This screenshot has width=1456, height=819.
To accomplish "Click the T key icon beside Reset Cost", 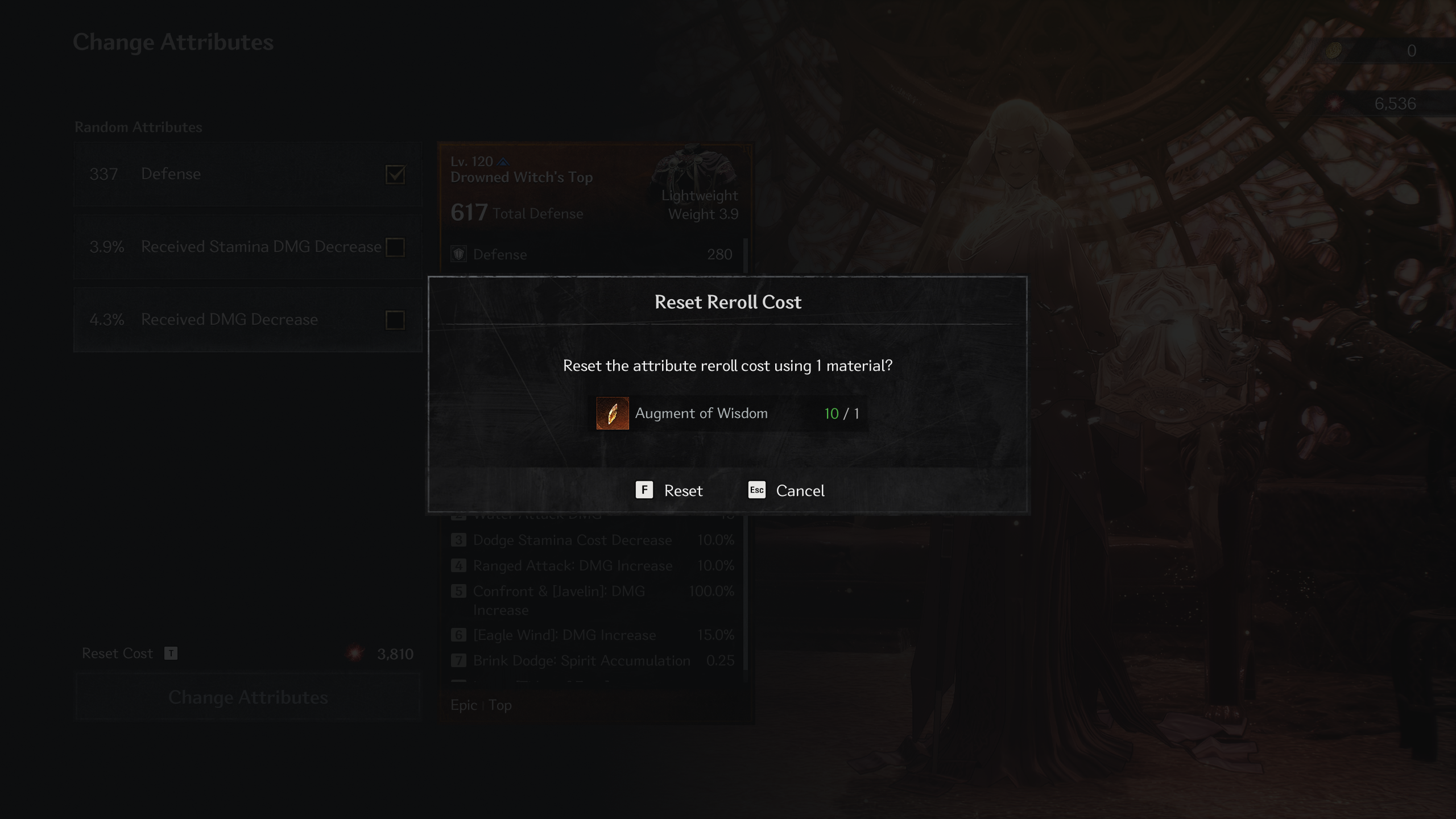I will click(x=171, y=653).
